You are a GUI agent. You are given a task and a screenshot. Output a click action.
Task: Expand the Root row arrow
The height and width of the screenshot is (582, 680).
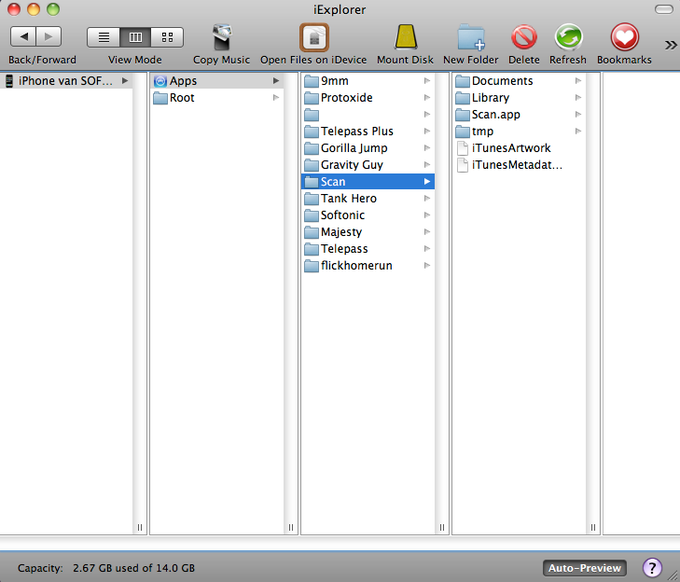[276, 98]
